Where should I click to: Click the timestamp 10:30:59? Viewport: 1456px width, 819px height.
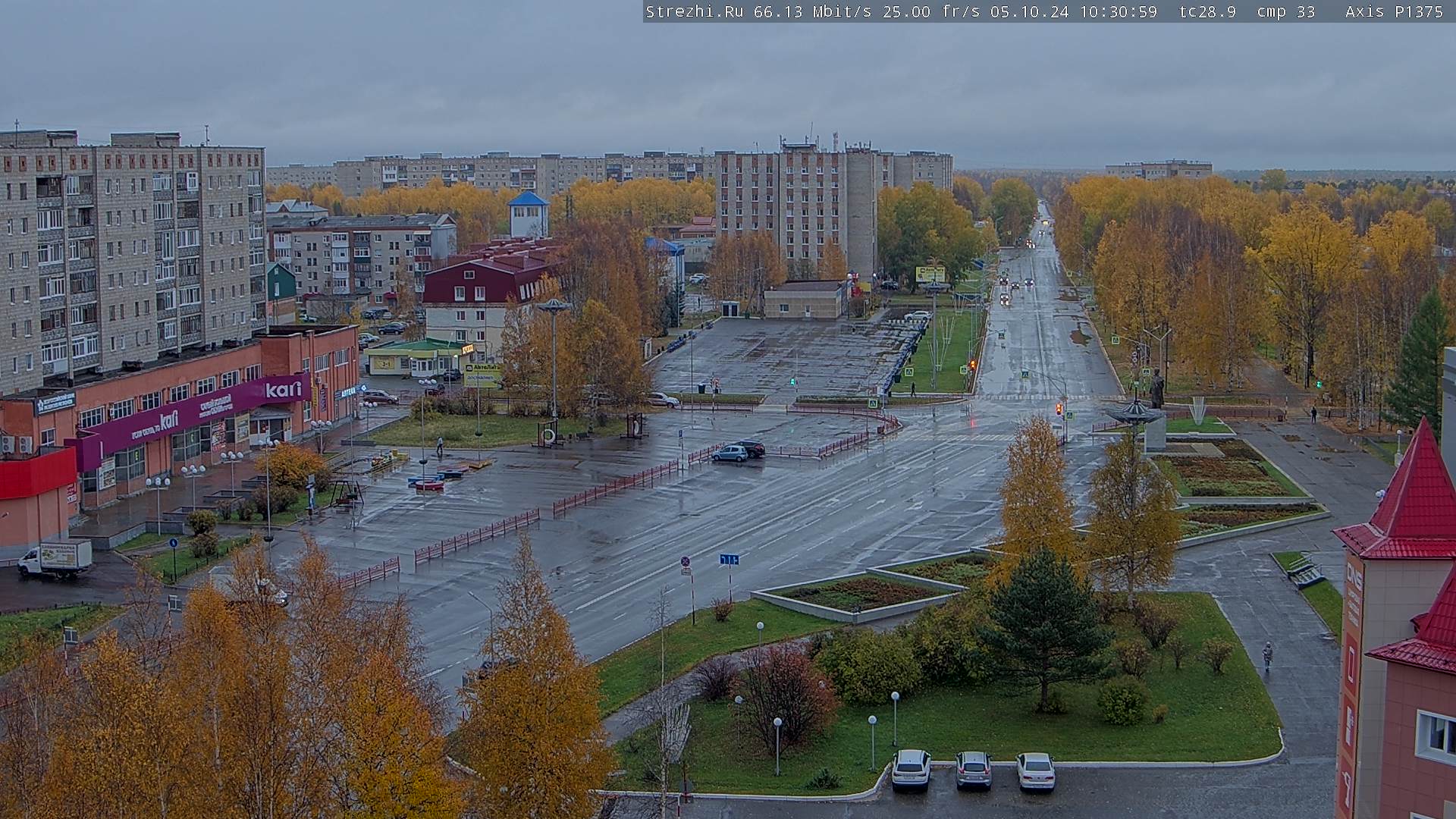coord(1119,11)
